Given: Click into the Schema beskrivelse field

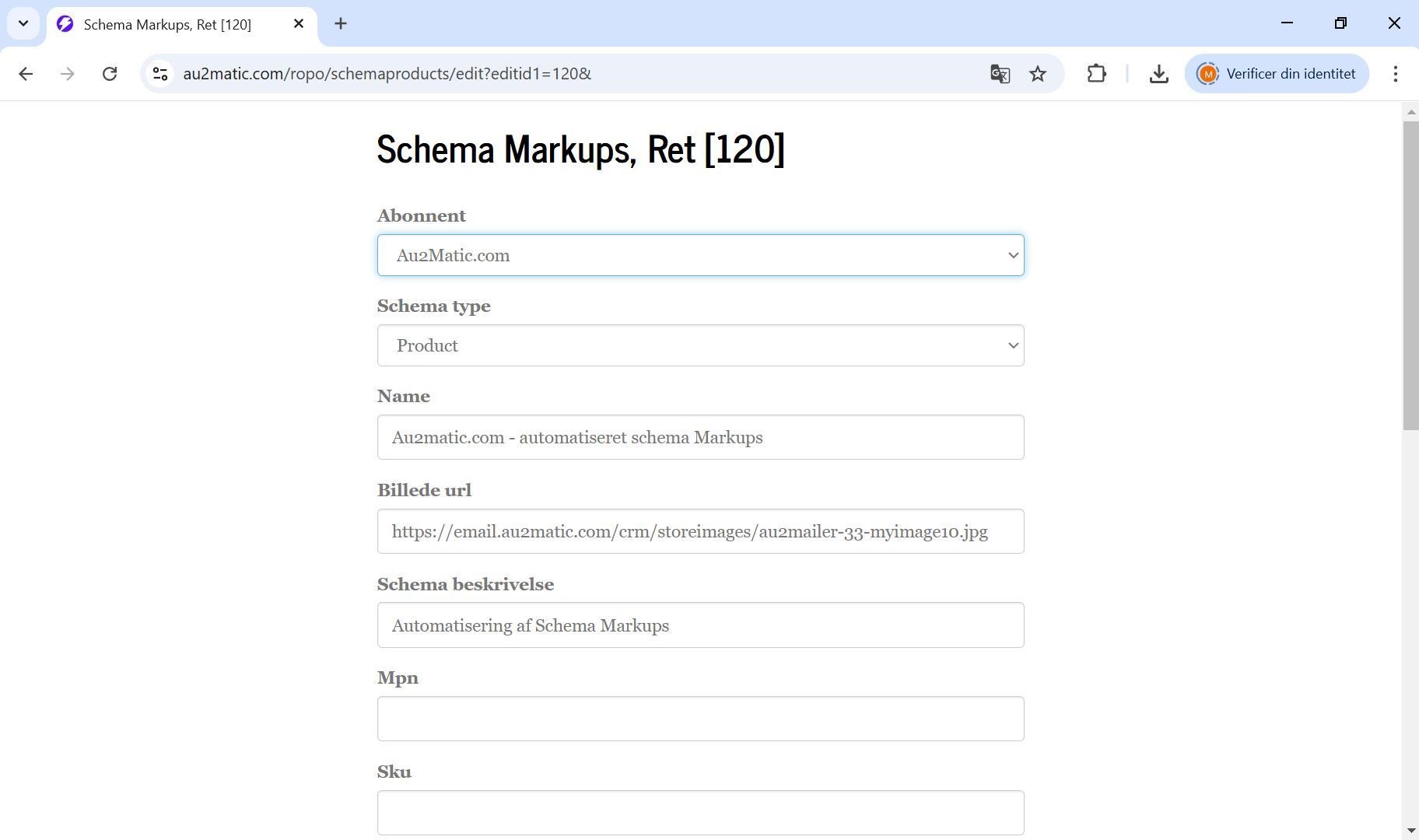Looking at the screenshot, I should point(700,625).
